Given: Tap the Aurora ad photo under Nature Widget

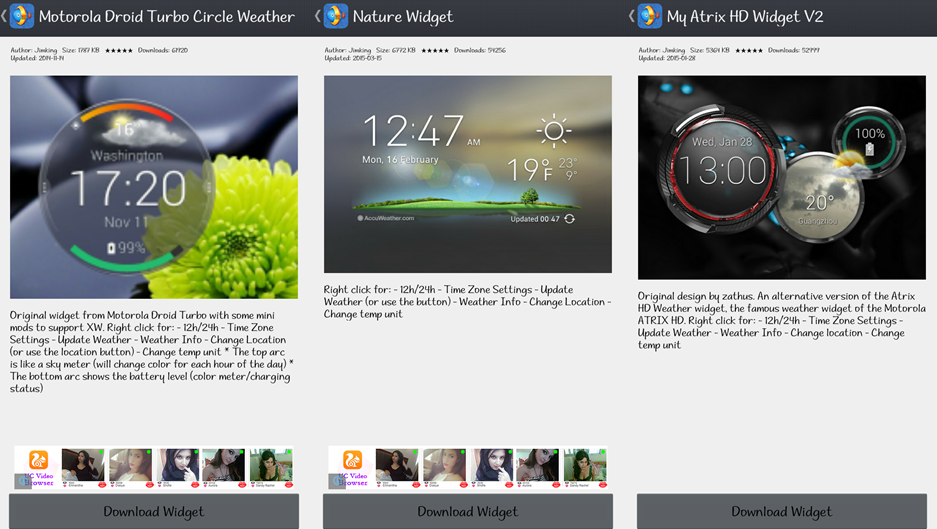Looking at the screenshot, I should [537, 467].
